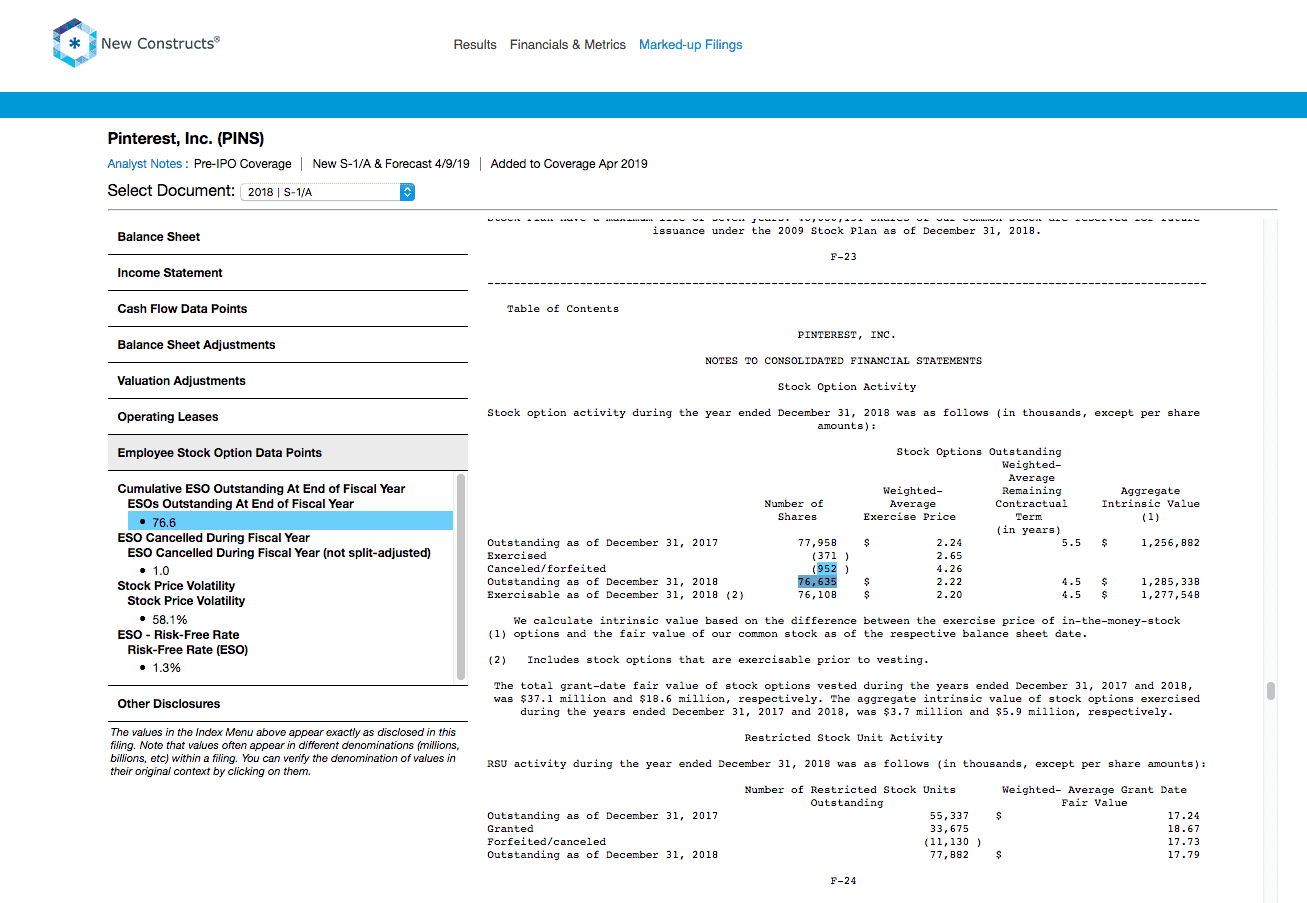
Task: Click the Stock Option Activity heading
Action: (847, 387)
